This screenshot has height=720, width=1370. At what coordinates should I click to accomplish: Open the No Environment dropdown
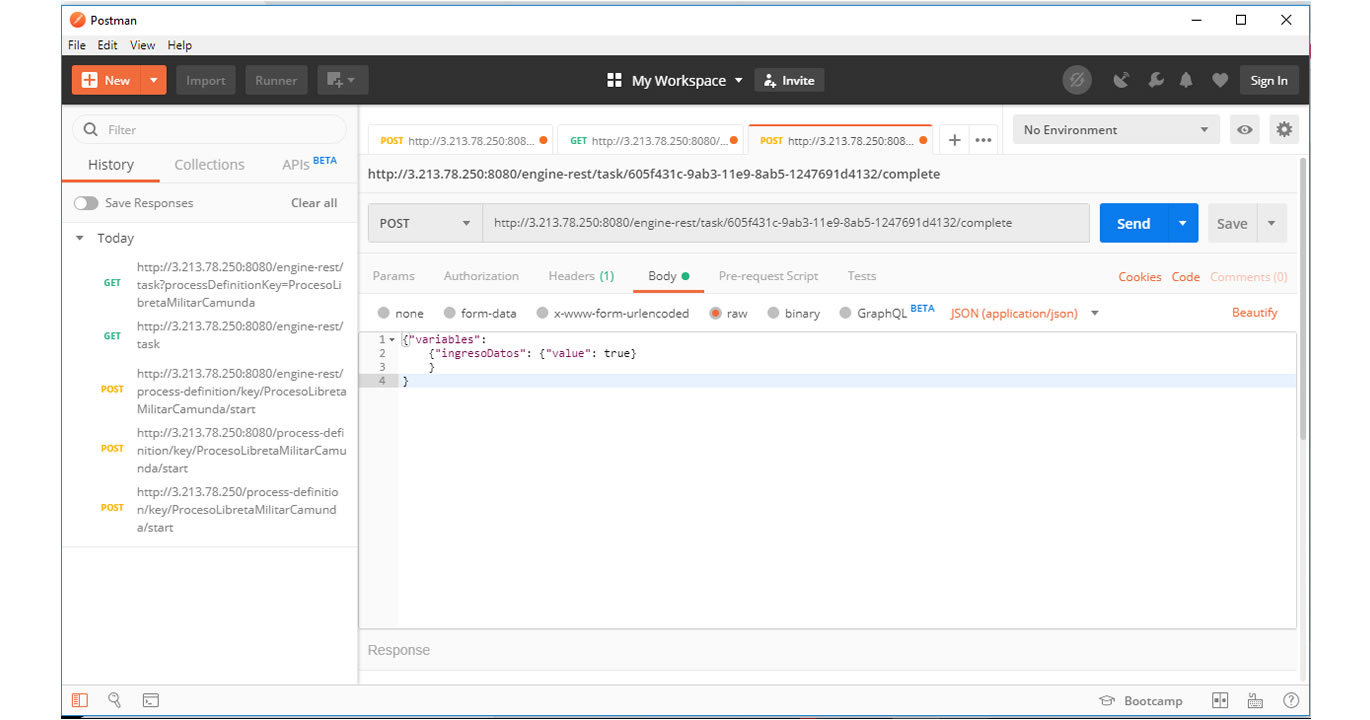(1116, 130)
